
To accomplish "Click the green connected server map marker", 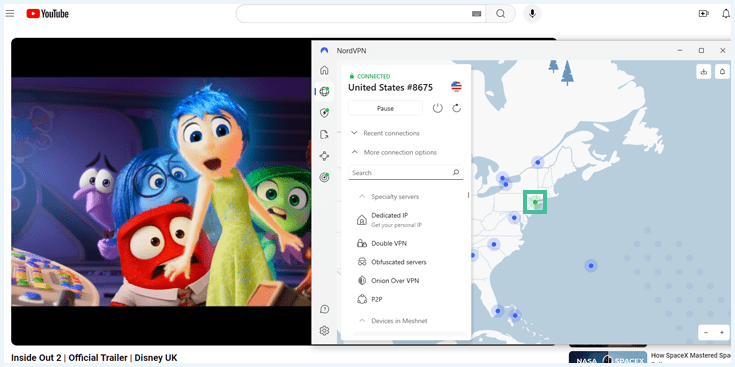I will (535, 202).
